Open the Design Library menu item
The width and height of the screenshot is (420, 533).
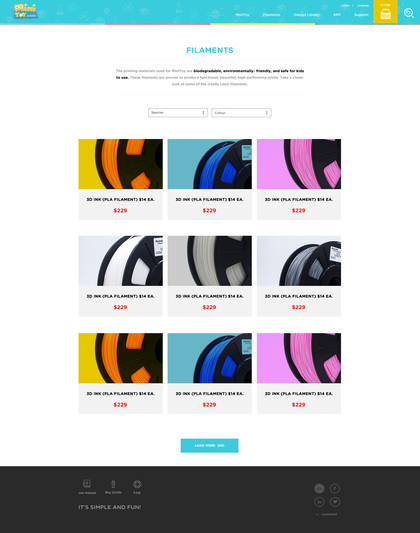307,15
